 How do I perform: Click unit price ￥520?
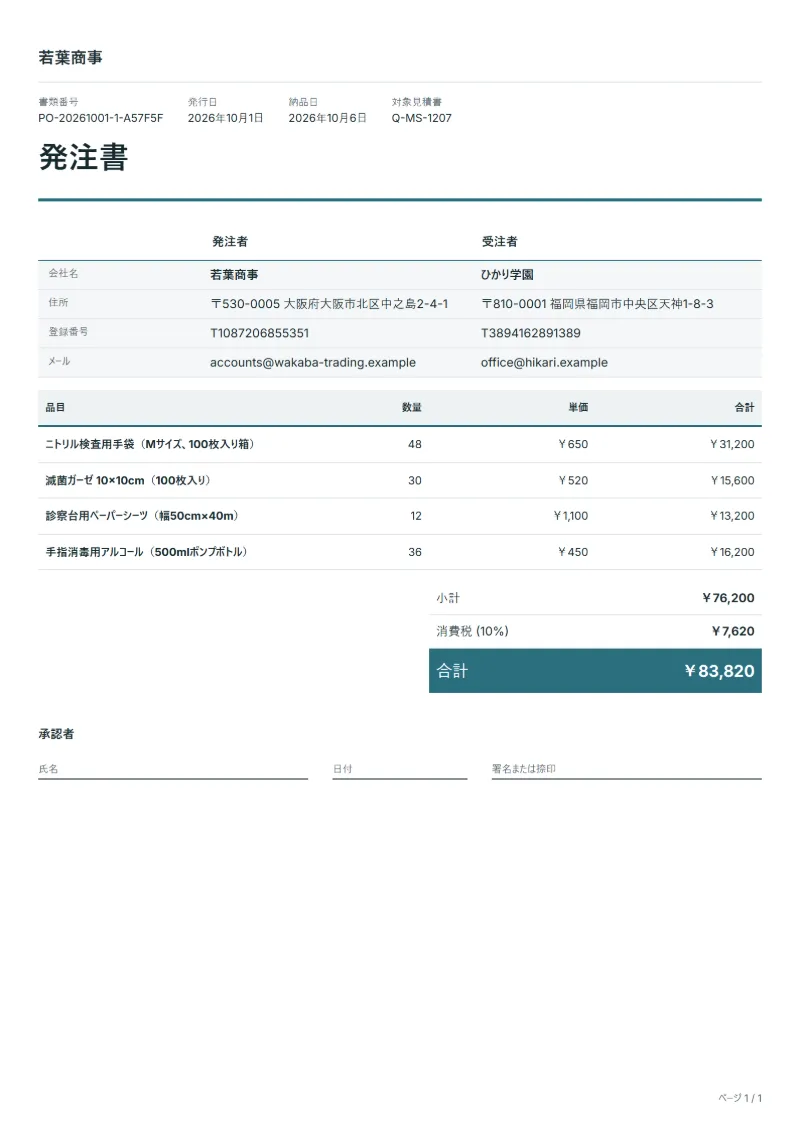point(573,480)
